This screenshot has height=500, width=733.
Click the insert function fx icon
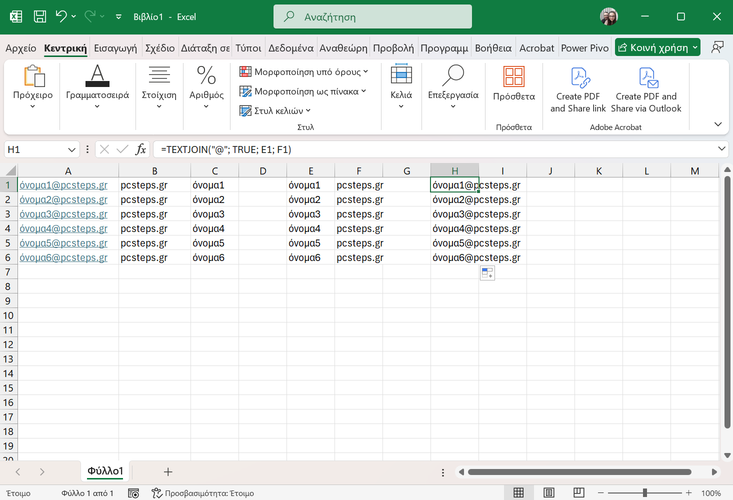(x=141, y=149)
